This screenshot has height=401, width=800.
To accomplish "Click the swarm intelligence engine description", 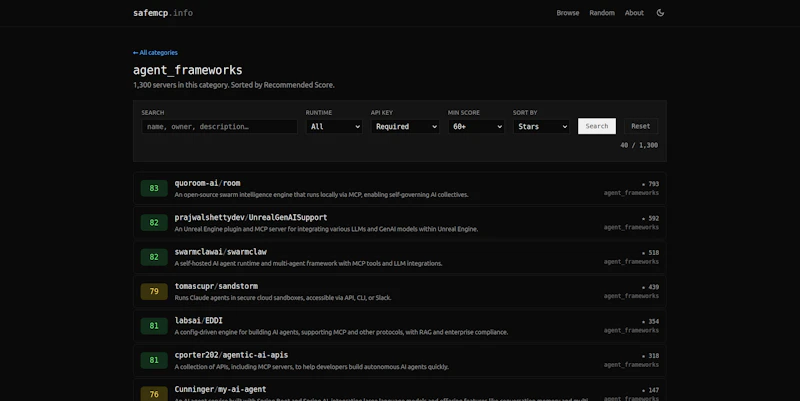I will click(x=321, y=194).
